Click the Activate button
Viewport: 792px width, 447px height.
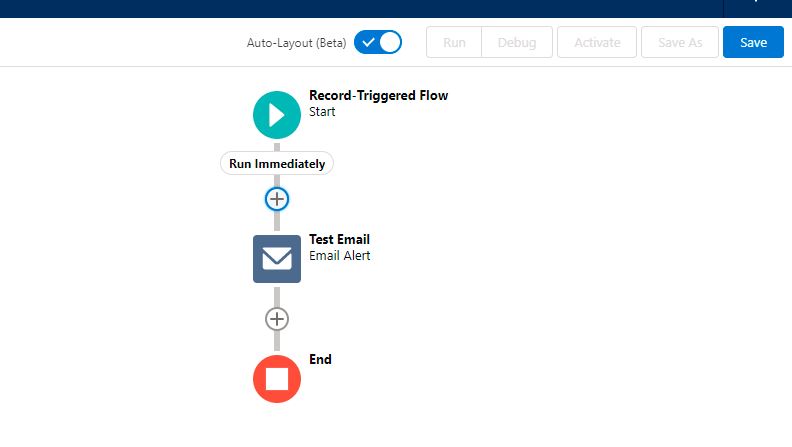(597, 42)
